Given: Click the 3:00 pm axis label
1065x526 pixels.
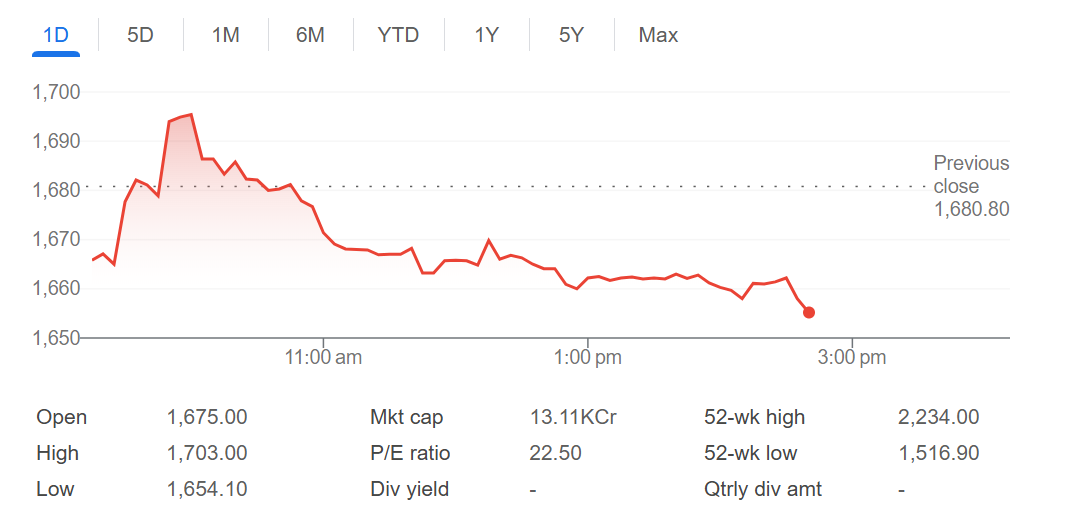Looking at the screenshot, I should click(x=852, y=358).
